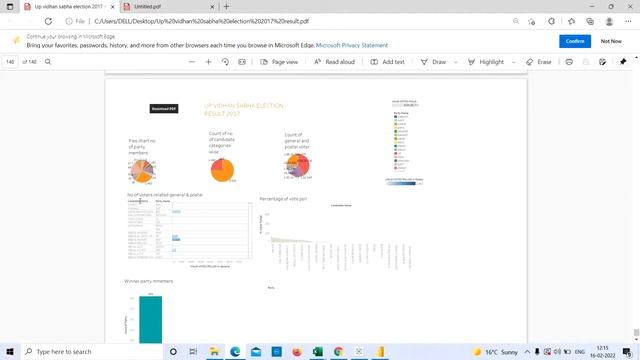Open File Explorer from taskbar
Image resolution: width=640 pixels, height=360 pixels.
pos(214,351)
